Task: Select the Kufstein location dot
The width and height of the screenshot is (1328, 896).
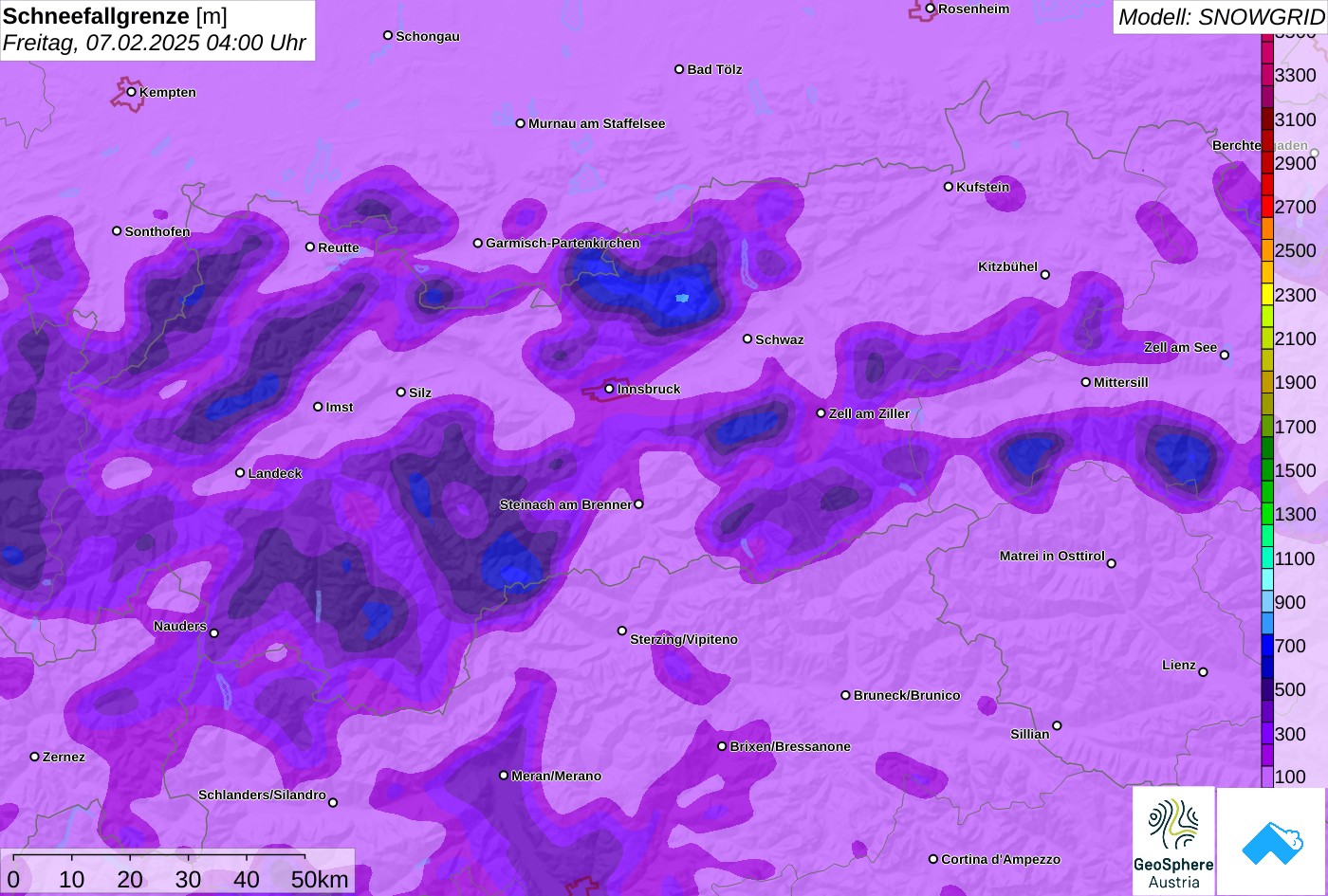Action: pos(949,187)
